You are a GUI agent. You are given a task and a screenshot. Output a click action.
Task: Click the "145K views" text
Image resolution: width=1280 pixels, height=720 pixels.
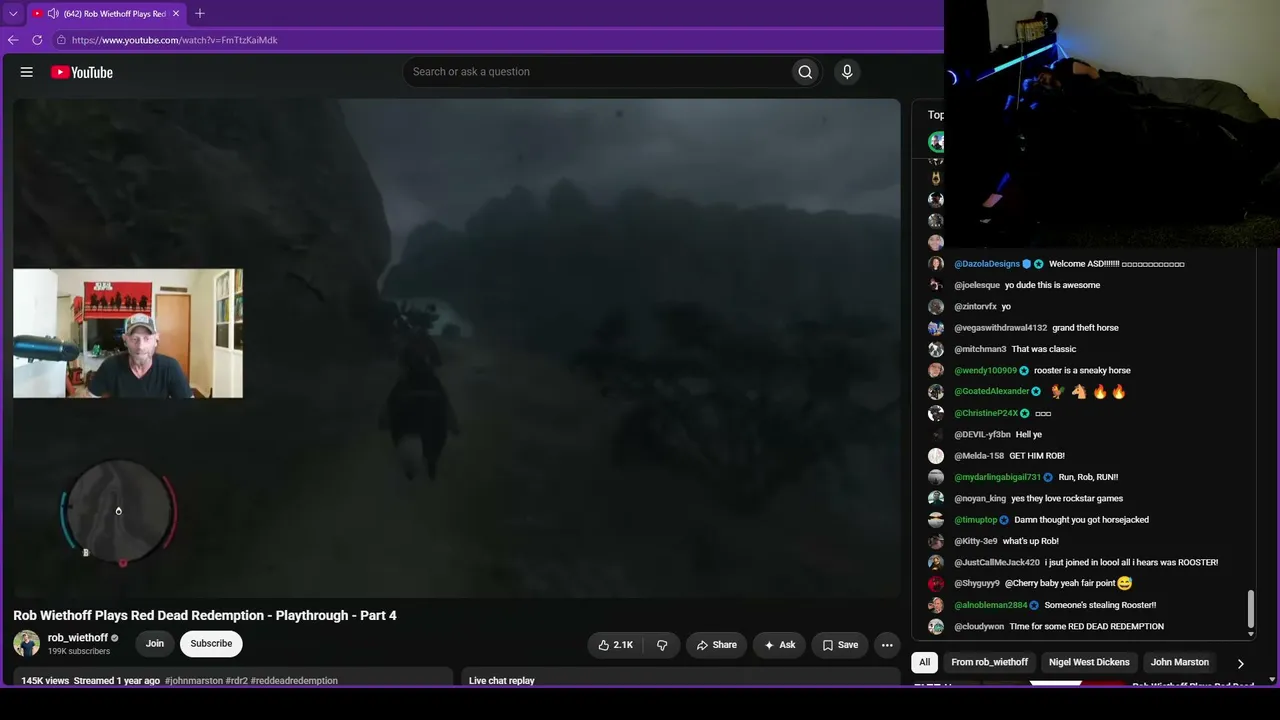(45, 681)
